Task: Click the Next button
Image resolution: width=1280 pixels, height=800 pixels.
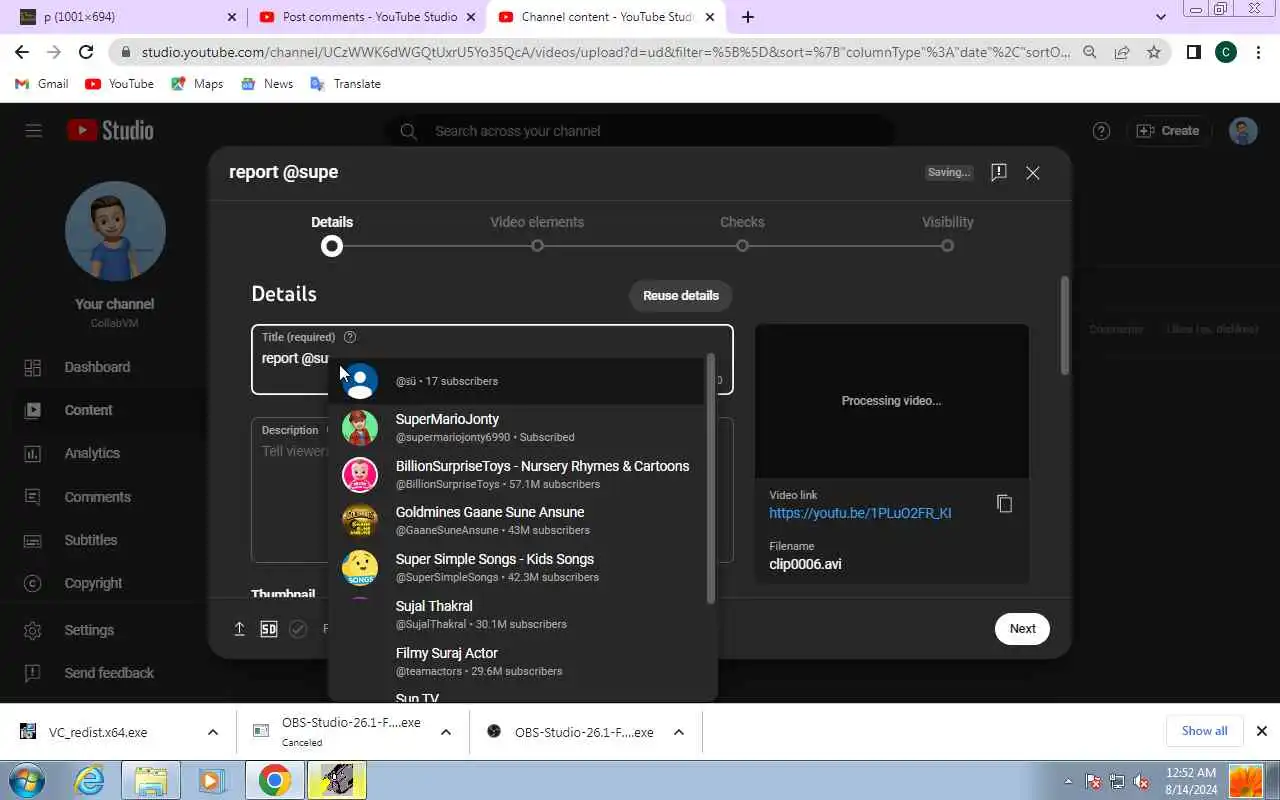Action: tap(1022, 629)
